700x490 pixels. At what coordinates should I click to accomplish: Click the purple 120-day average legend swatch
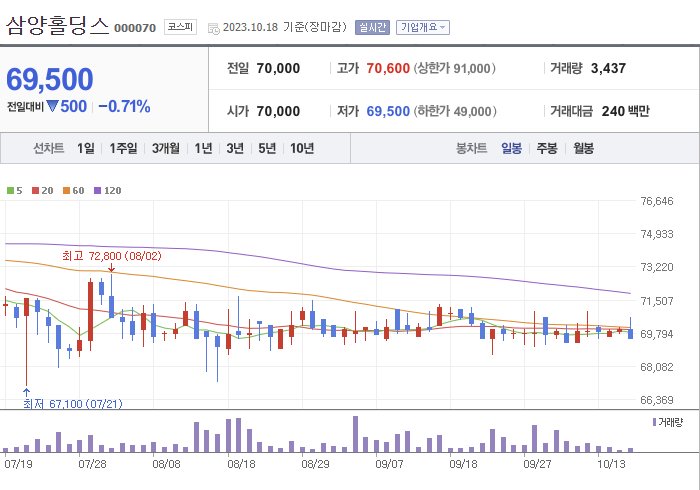[97, 191]
